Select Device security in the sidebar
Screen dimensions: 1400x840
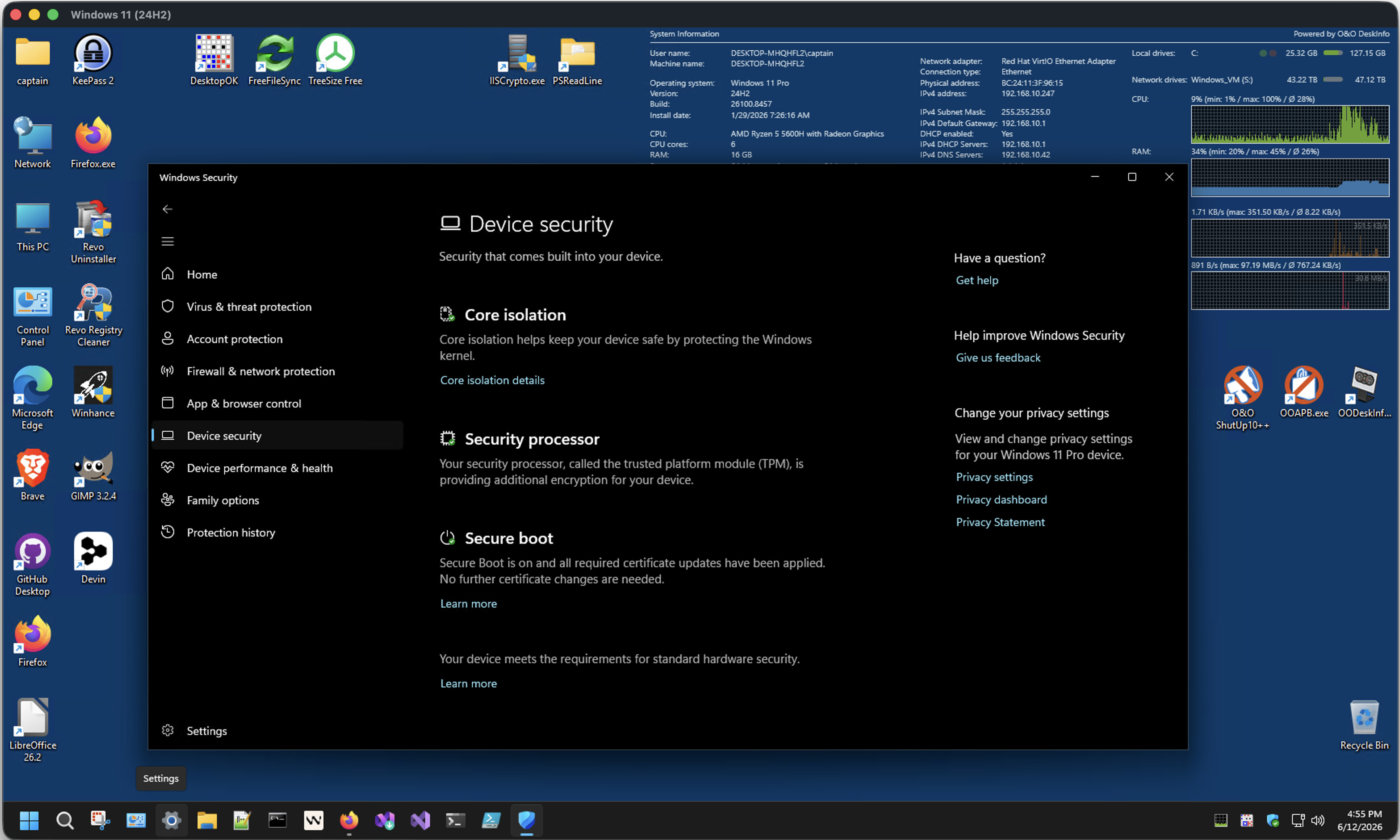pyautogui.click(x=277, y=435)
